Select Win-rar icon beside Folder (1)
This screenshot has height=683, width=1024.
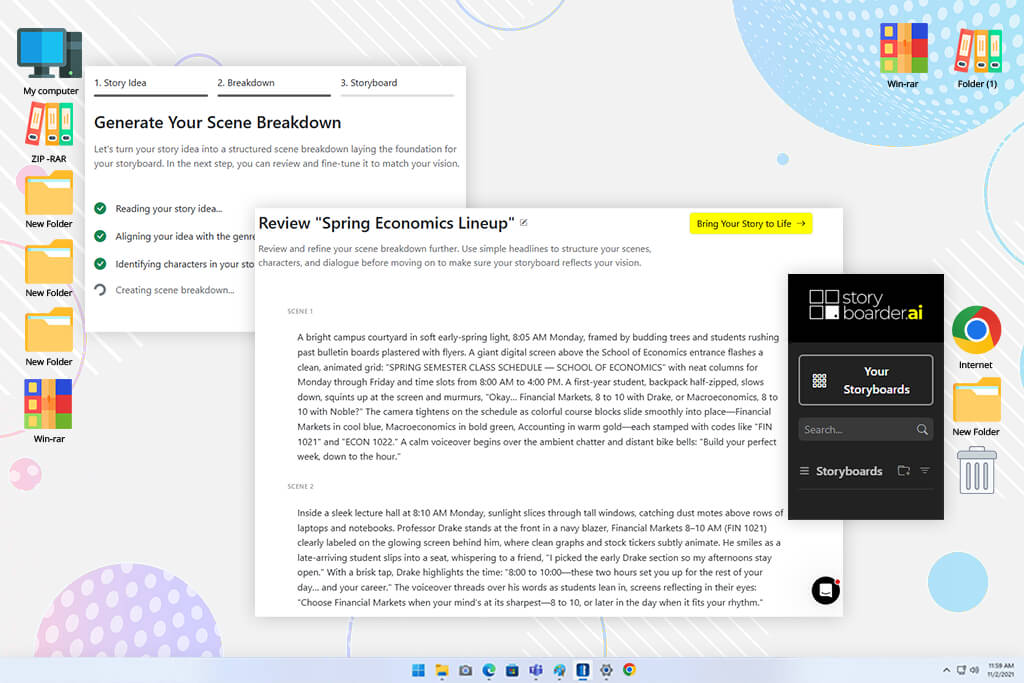coord(903,56)
